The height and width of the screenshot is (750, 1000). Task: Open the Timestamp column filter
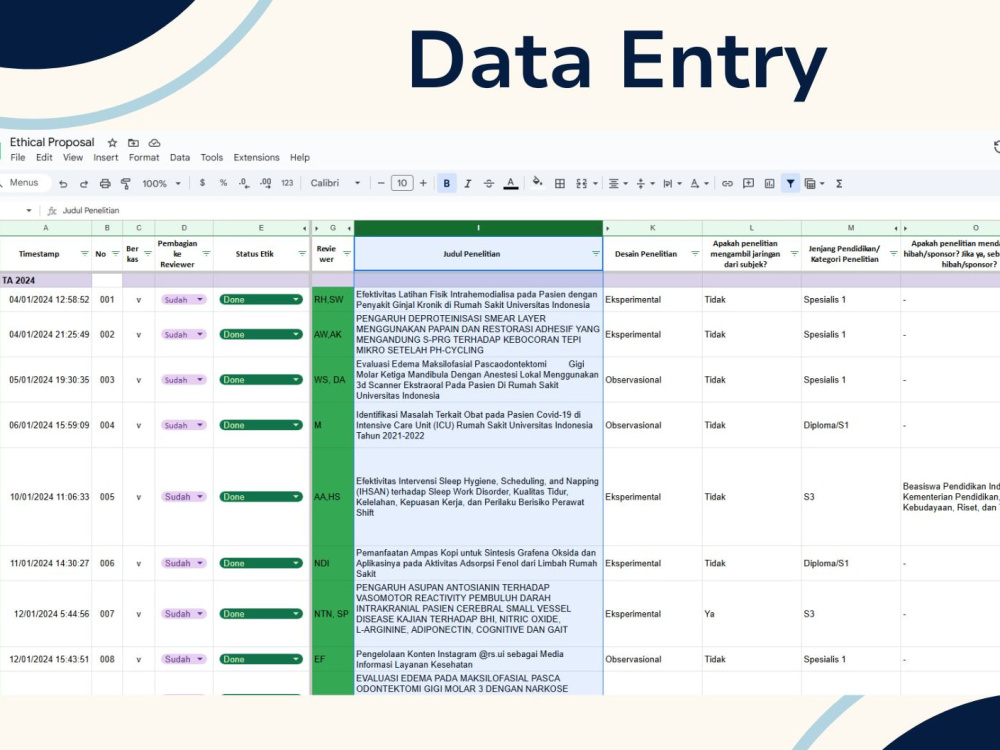(x=84, y=254)
